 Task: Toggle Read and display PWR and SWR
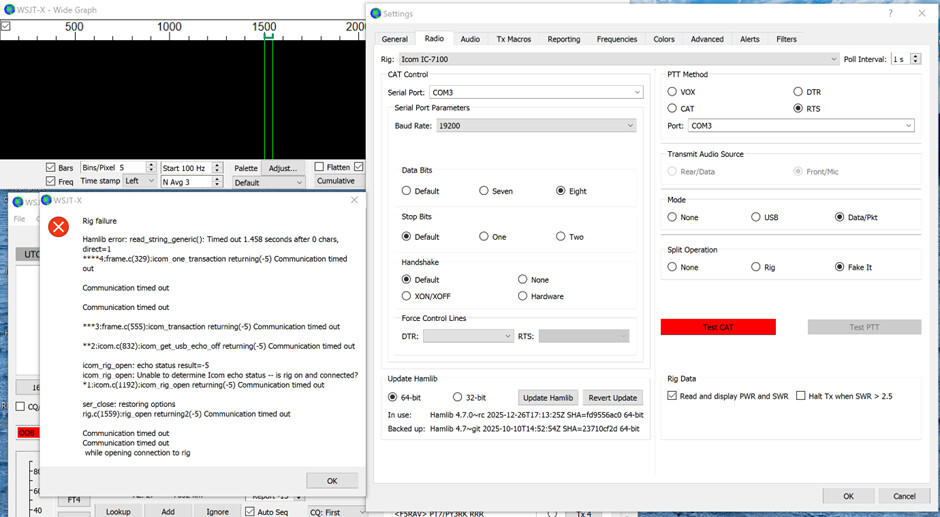coord(672,396)
